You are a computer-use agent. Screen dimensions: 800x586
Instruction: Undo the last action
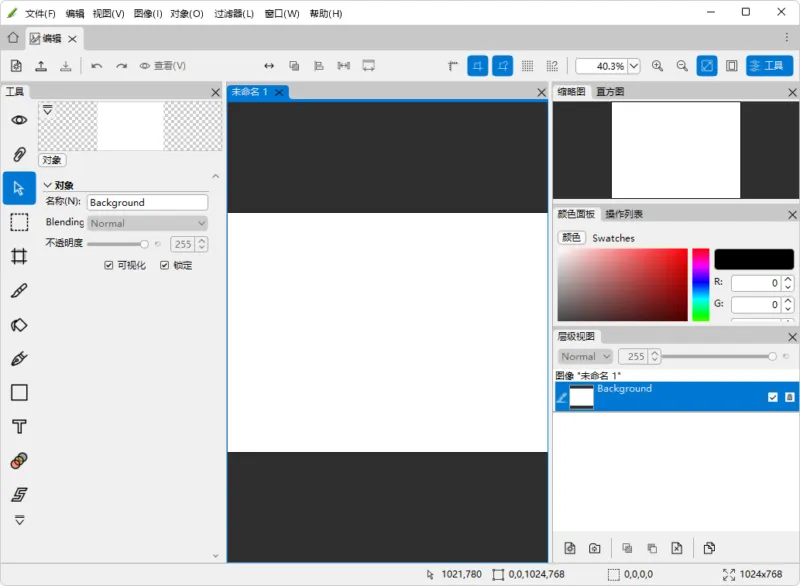pos(97,66)
